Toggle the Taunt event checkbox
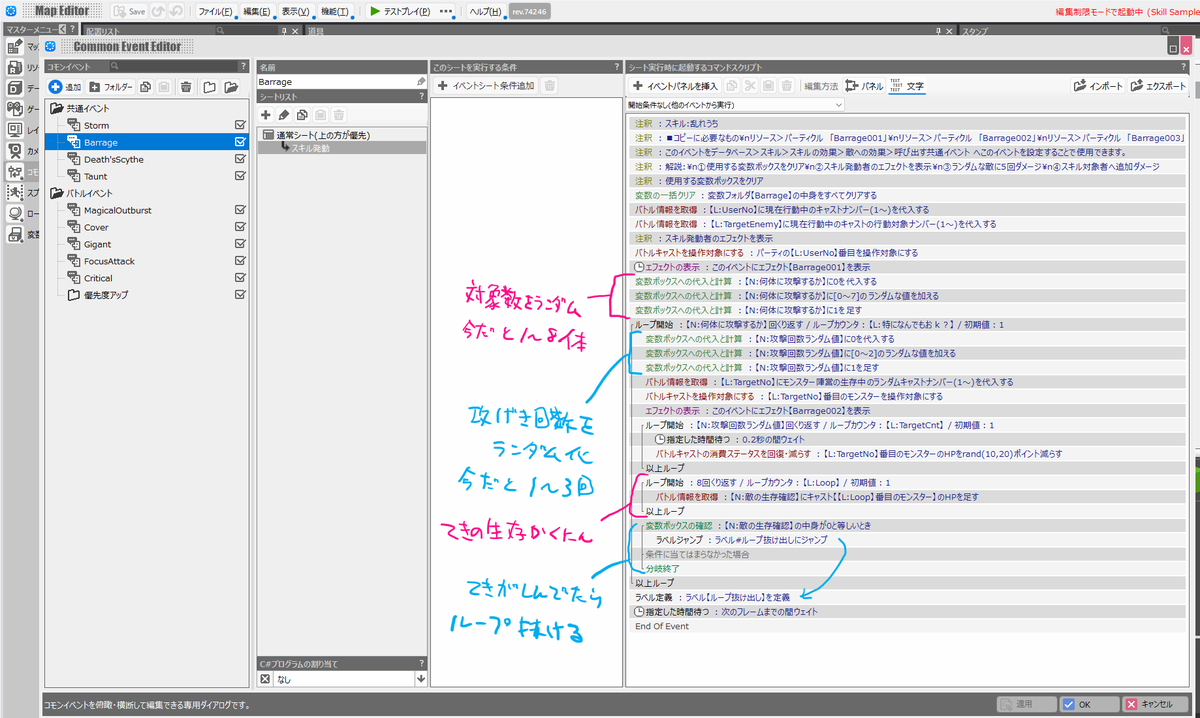The image size is (1200, 718). (240, 177)
